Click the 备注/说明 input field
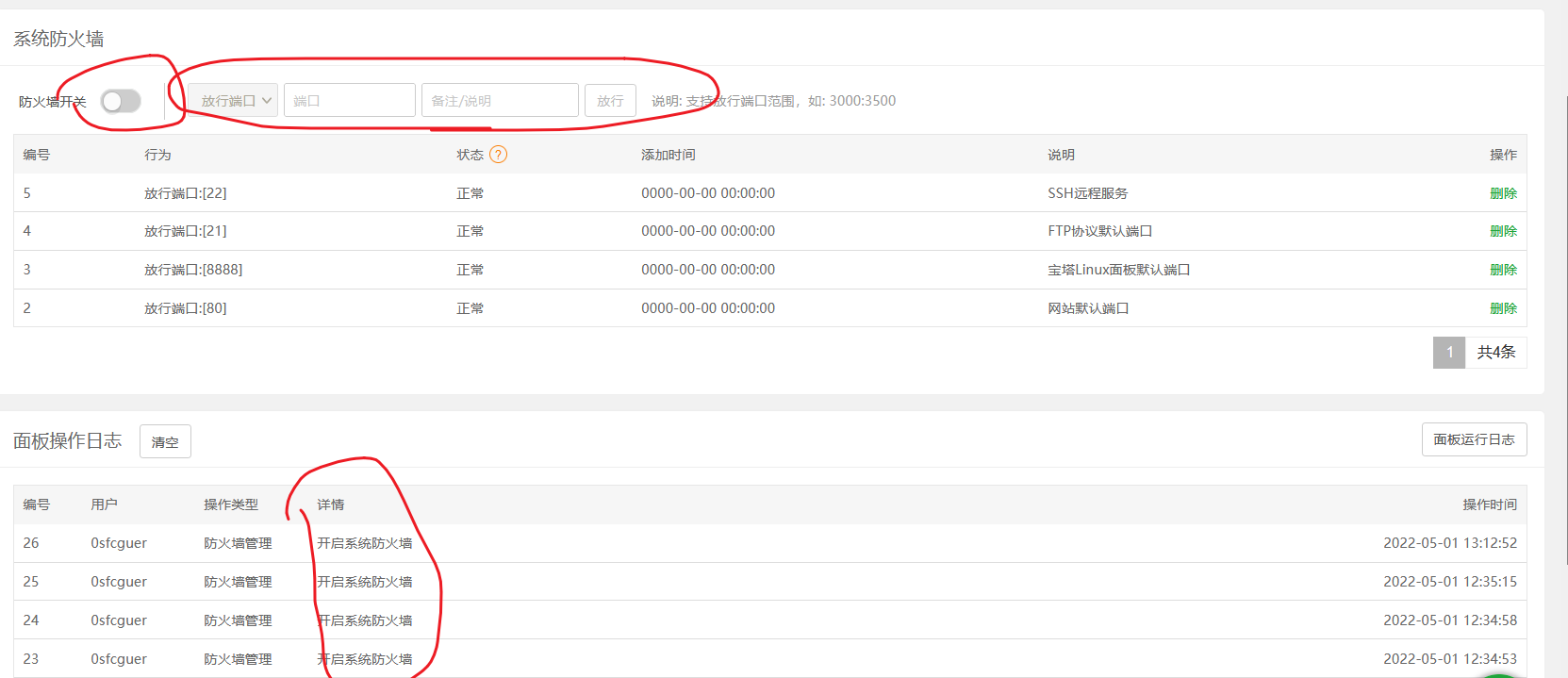 [x=500, y=100]
